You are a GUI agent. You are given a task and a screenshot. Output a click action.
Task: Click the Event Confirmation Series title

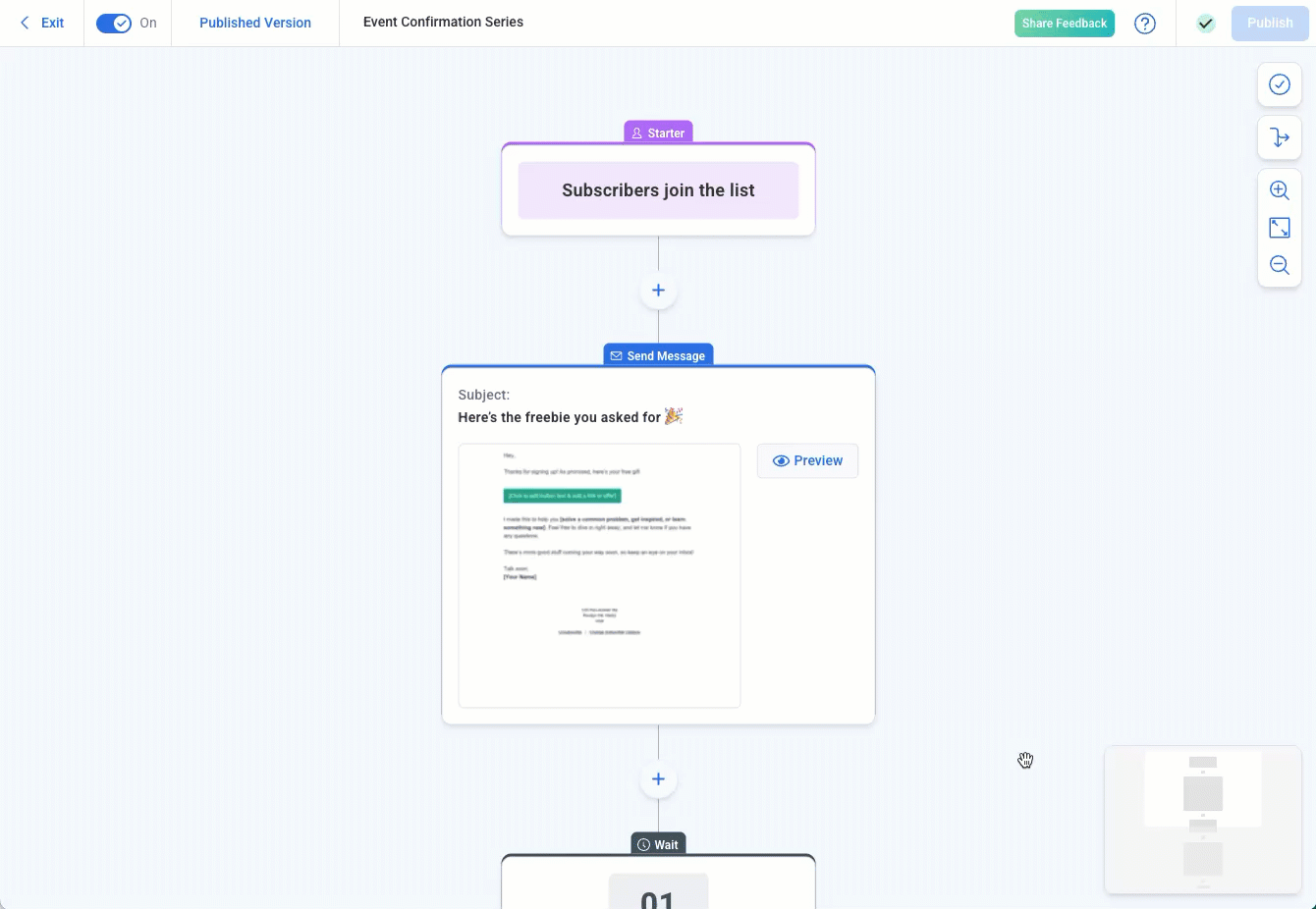[443, 22]
